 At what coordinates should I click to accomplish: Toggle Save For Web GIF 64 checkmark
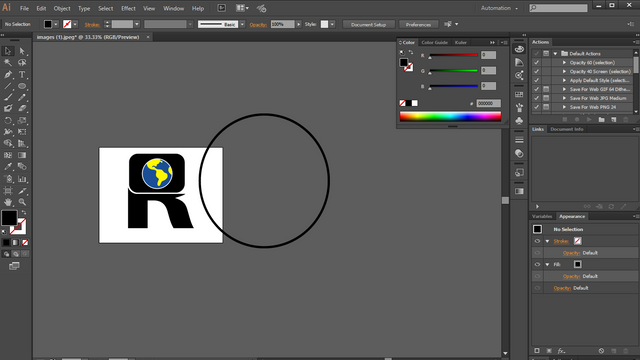[536, 89]
